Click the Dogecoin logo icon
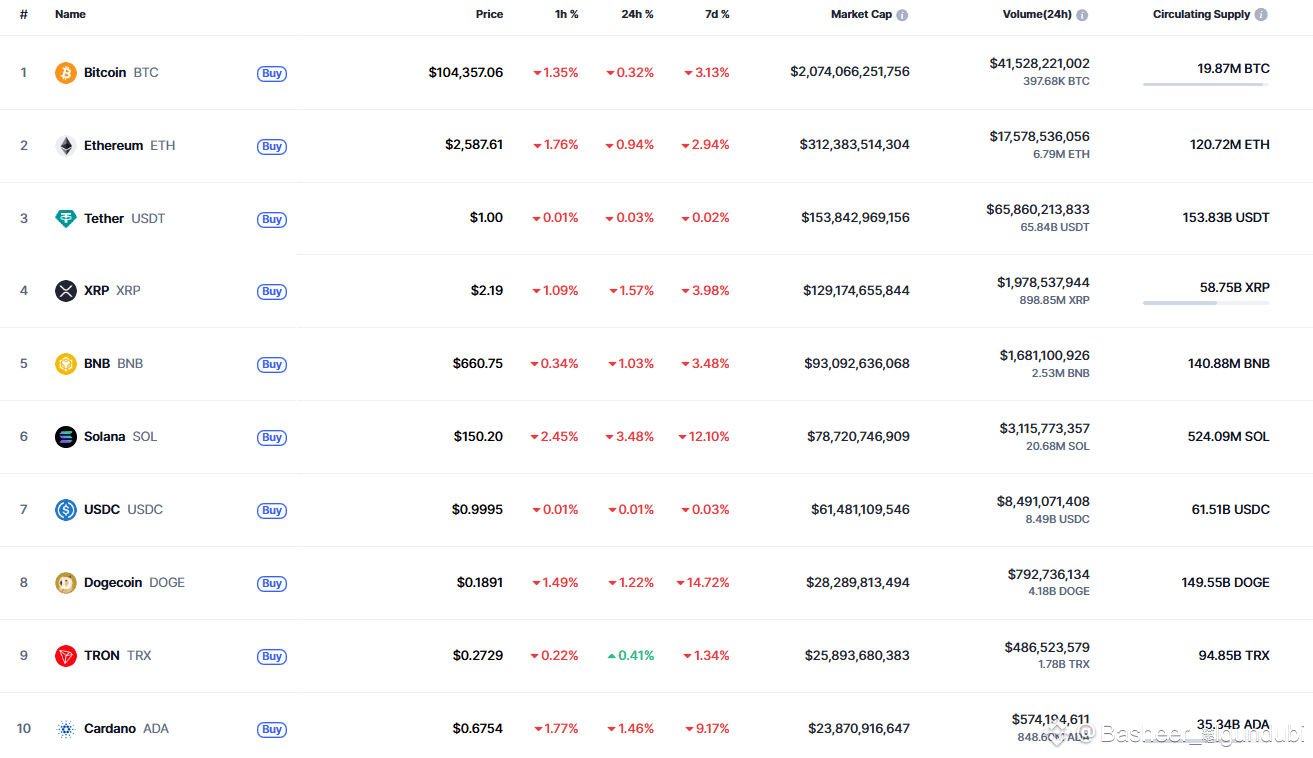Viewport: 1313px width, 758px height. click(66, 583)
